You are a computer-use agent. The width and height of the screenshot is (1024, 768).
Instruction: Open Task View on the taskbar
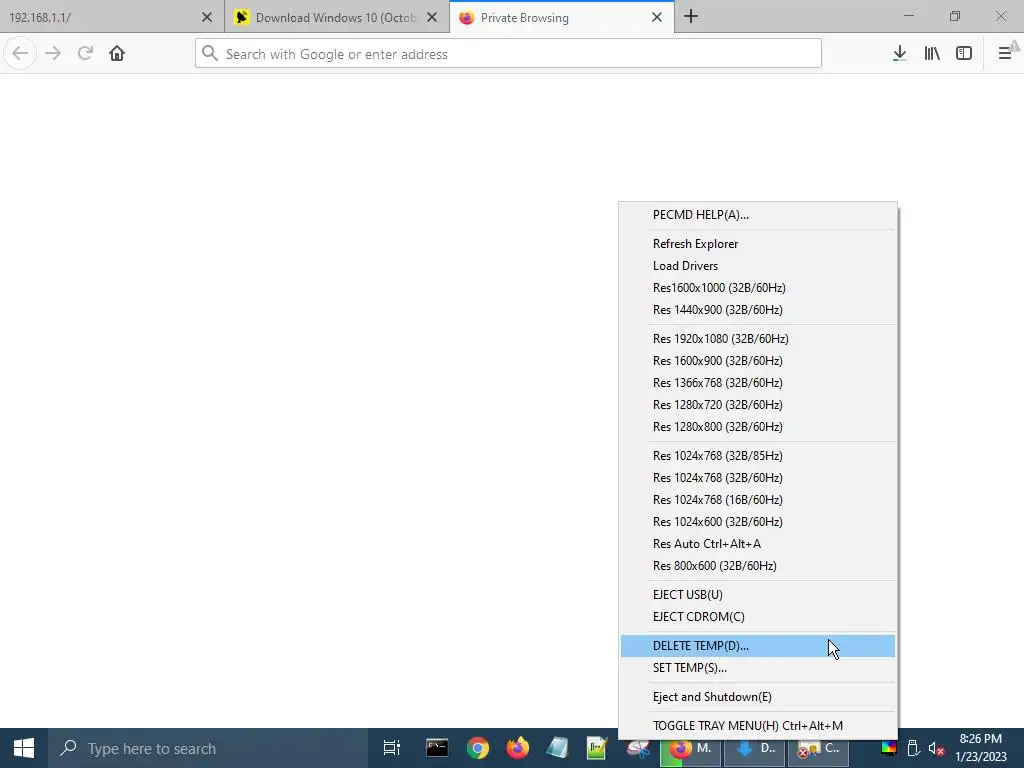click(392, 748)
